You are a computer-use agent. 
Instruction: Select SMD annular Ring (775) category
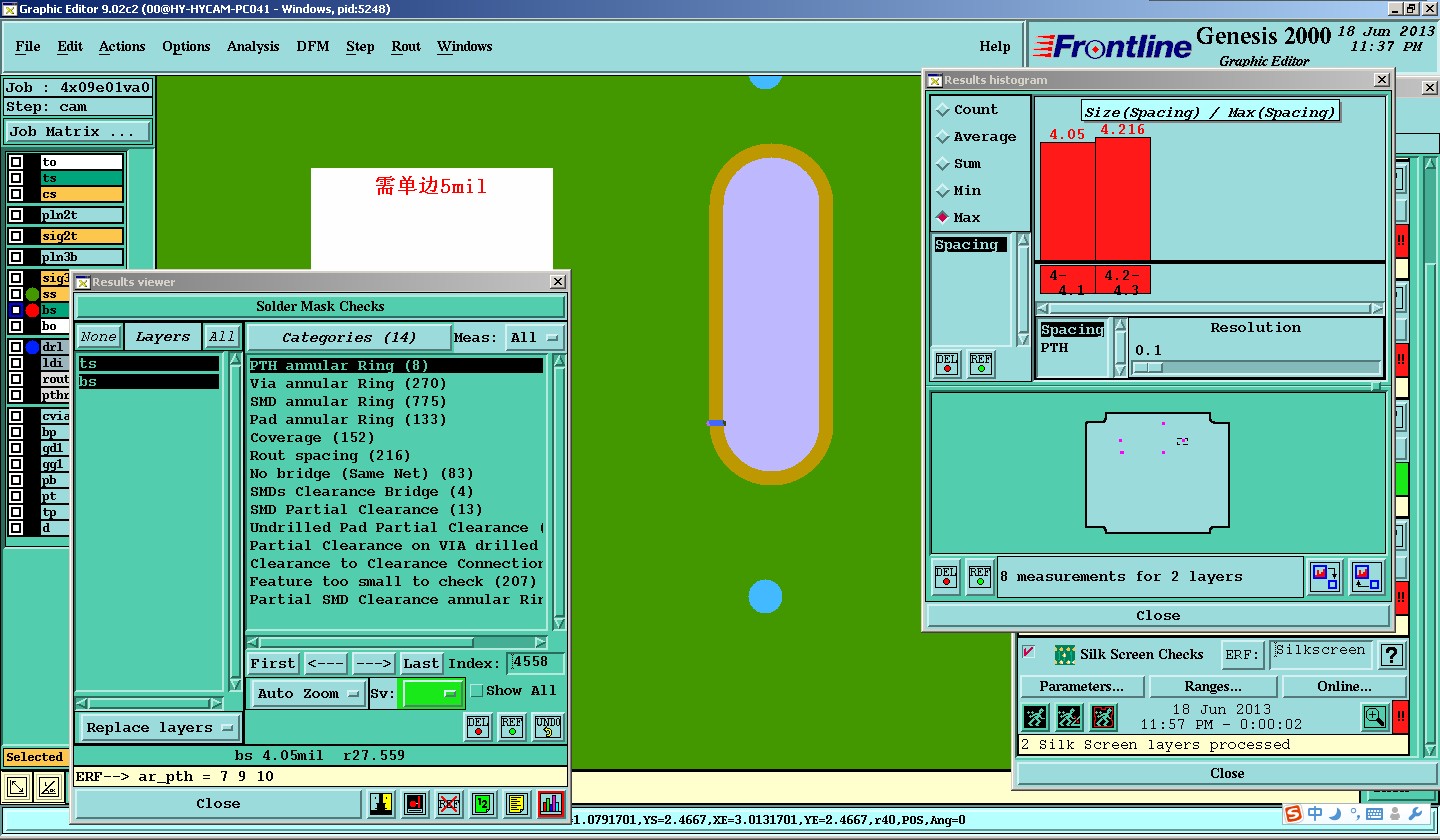(x=348, y=402)
